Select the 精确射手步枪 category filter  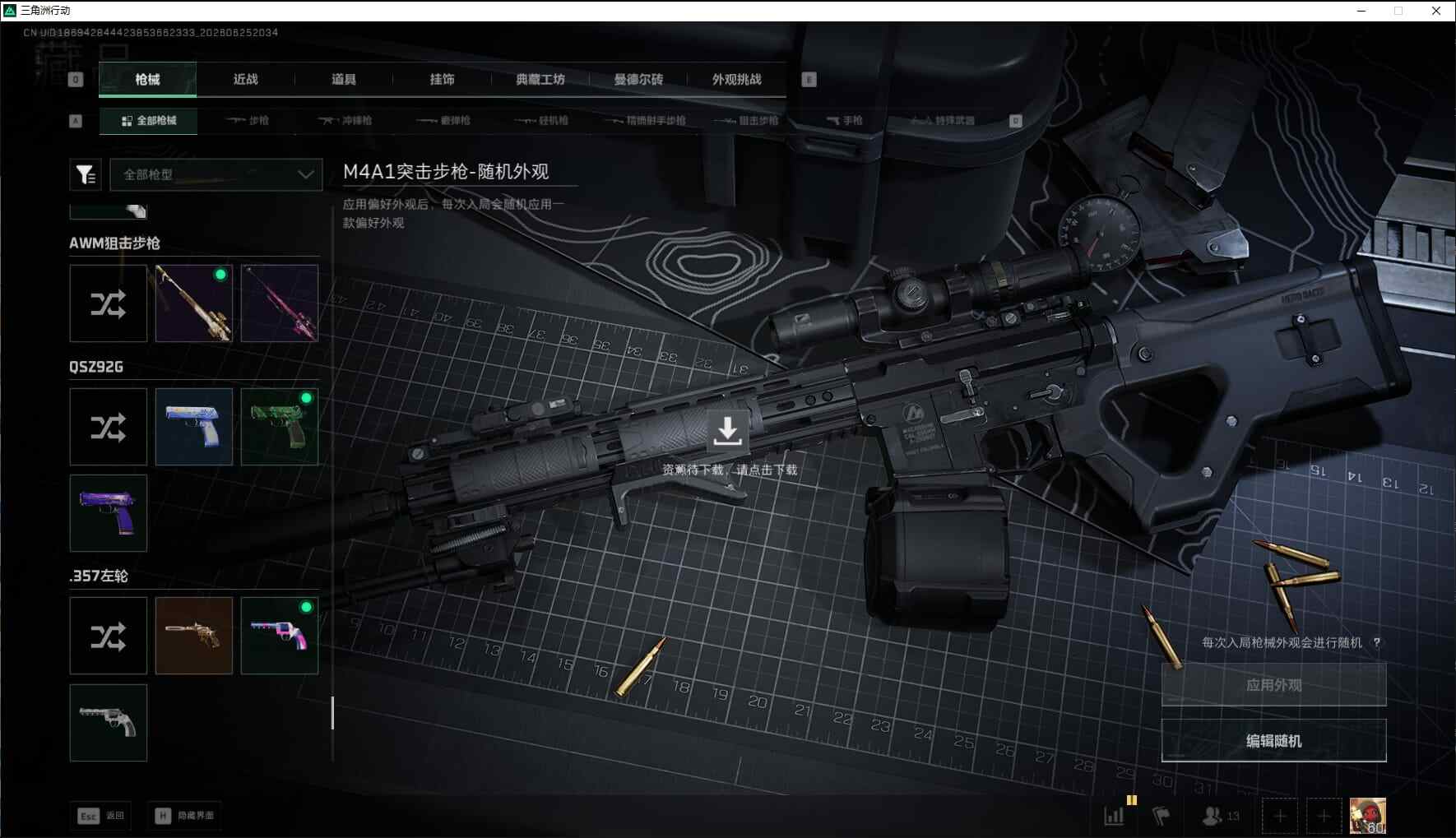[x=644, y=121]
